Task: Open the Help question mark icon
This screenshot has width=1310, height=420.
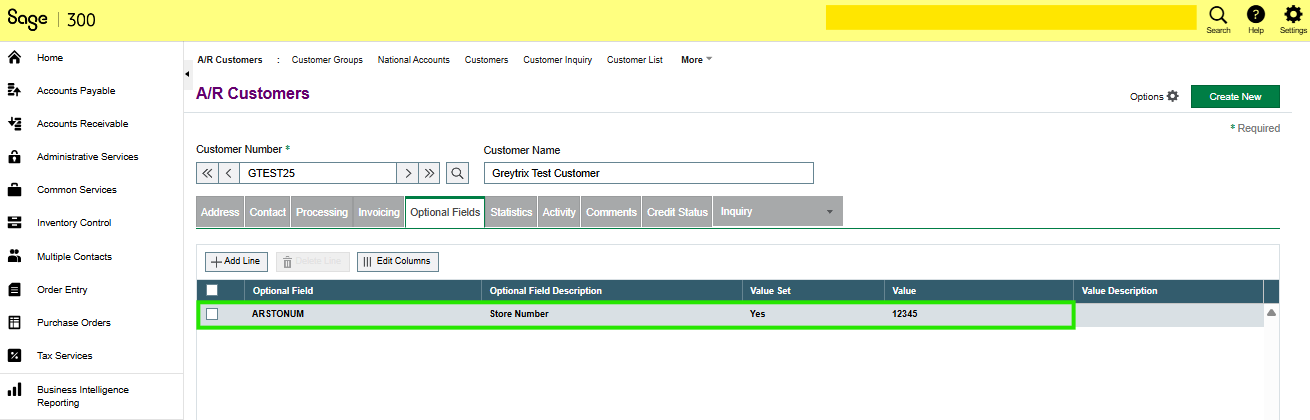Action: [1256, 14]
